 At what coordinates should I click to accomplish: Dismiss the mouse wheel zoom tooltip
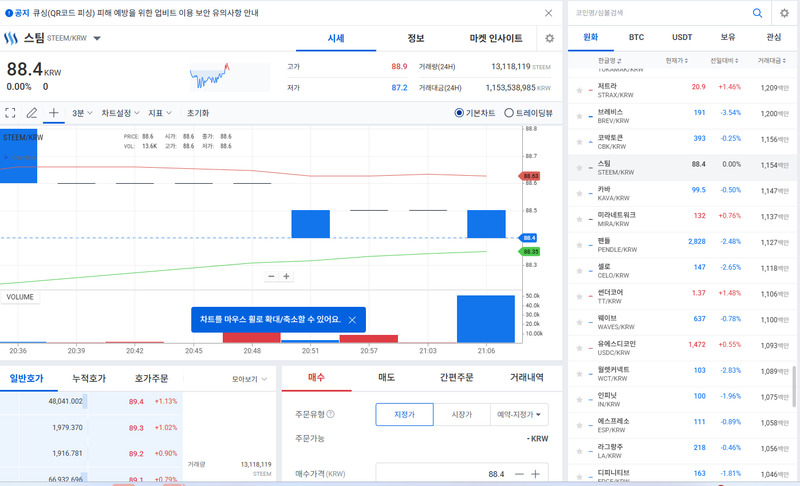pos(352,320)
